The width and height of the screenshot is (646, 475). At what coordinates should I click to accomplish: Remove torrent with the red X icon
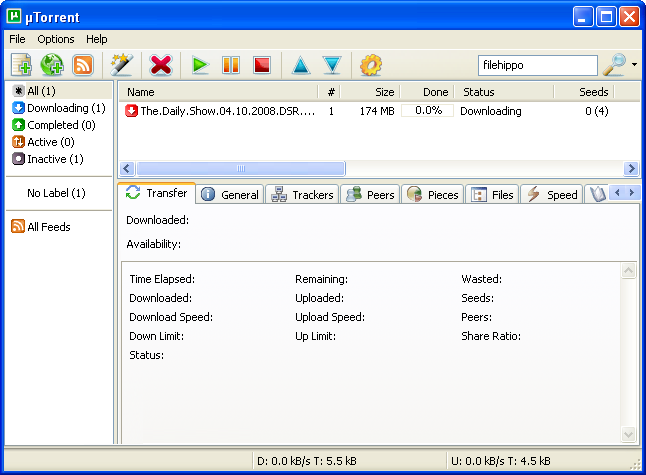(160, 65)
